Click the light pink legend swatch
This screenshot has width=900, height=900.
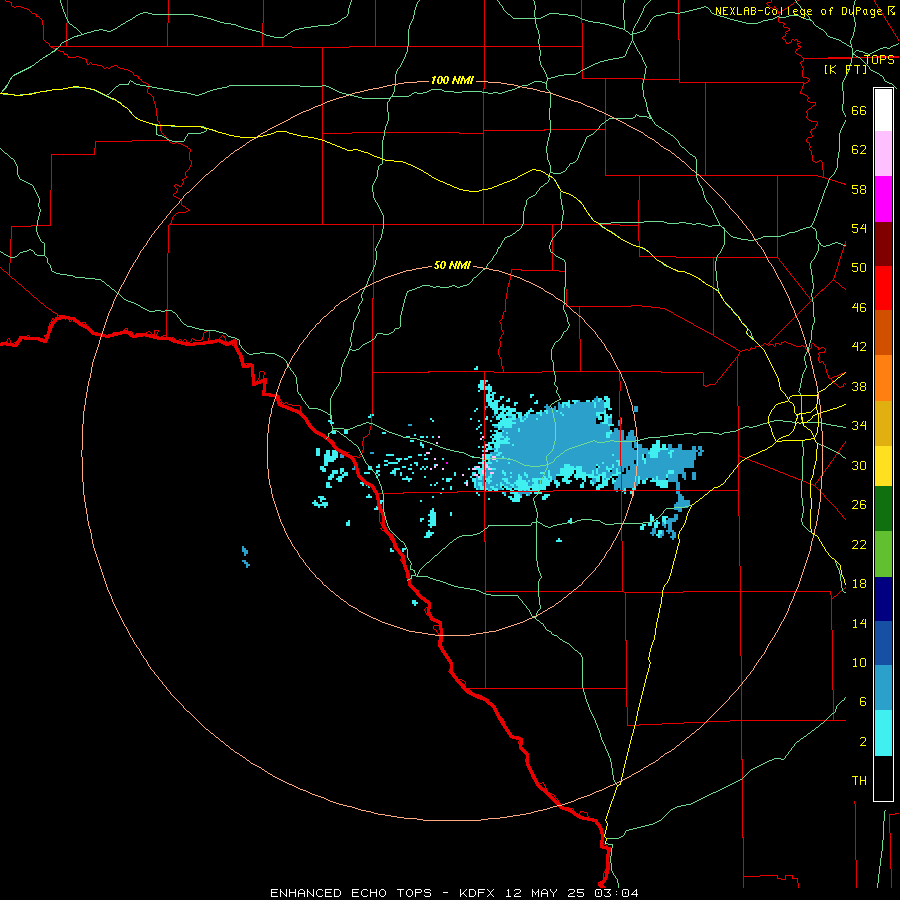(x=883, y=154)
